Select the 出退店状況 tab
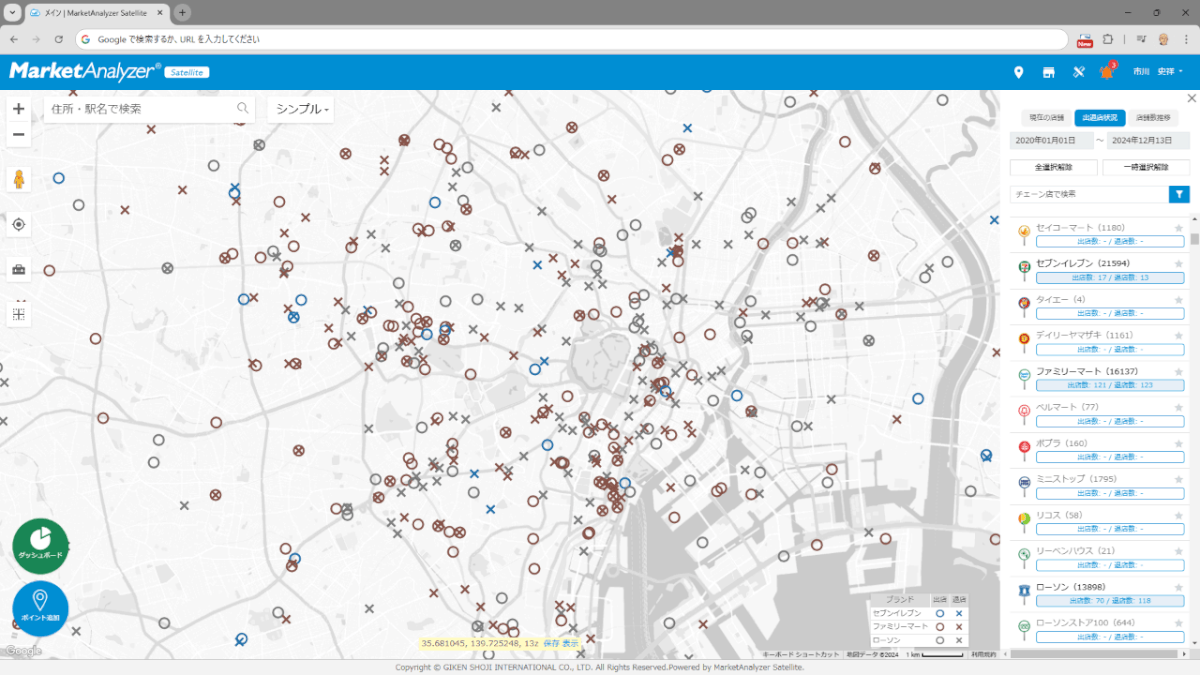 point(1100,117)
